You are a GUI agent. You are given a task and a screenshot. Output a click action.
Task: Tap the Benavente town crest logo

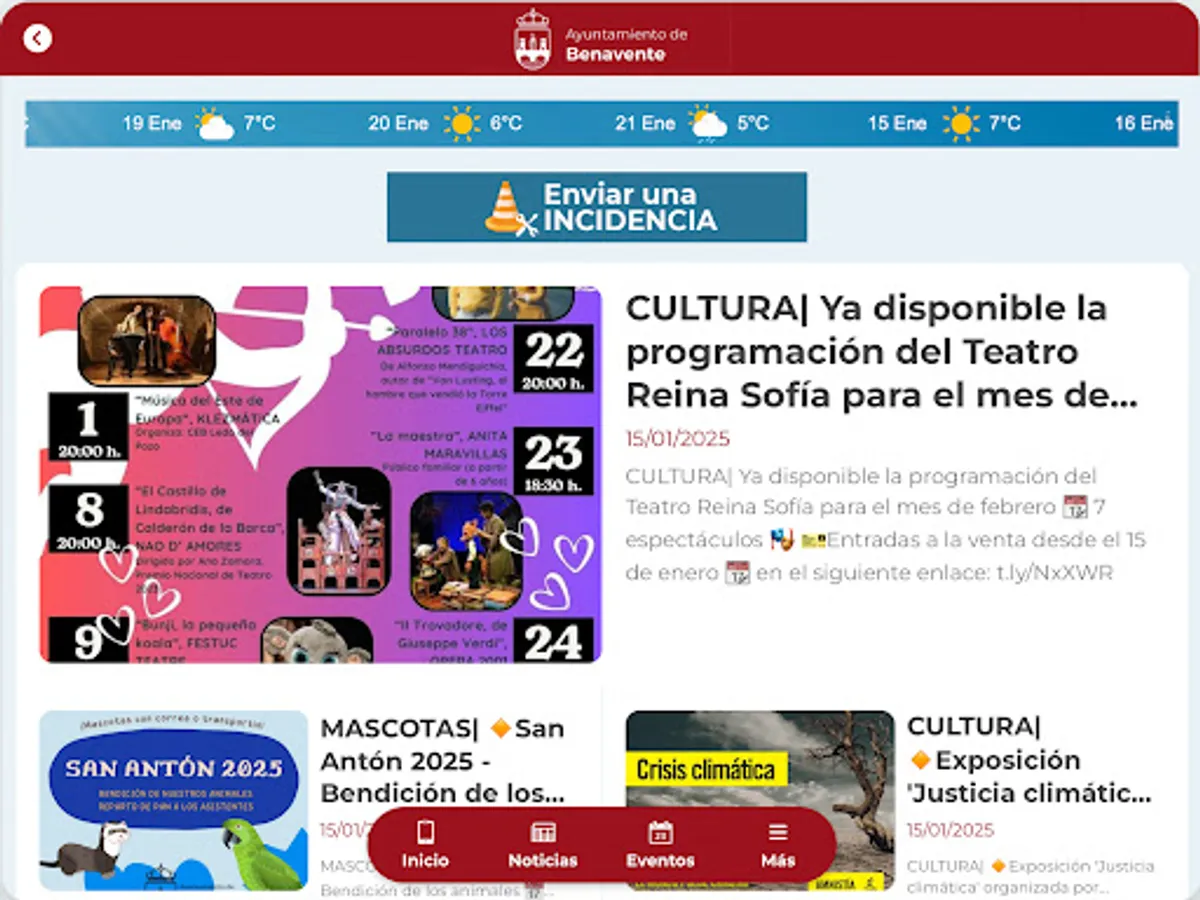(533, 37)
